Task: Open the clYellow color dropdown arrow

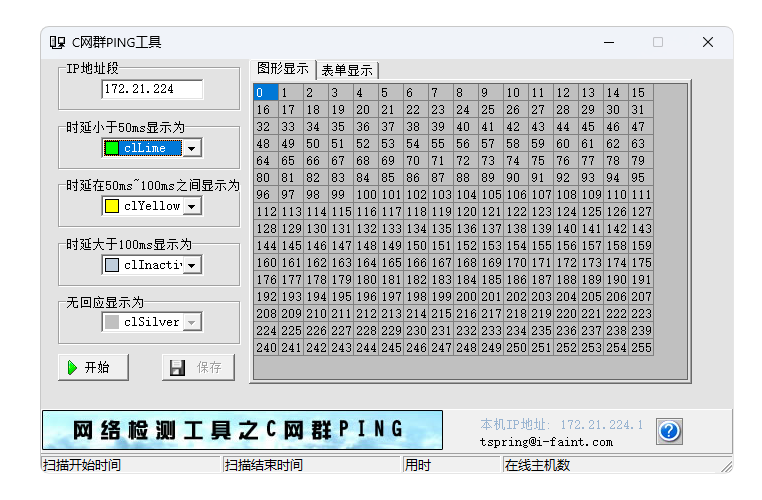Action: (x=191, y=206)
